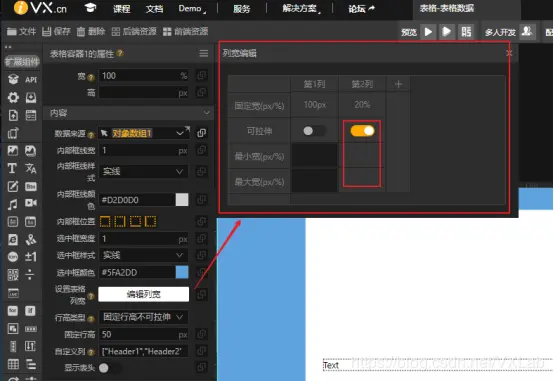This screenshot has height=381, width=554.
Task: Toggle the second inner border position box
Action: [x=120, y=222]
